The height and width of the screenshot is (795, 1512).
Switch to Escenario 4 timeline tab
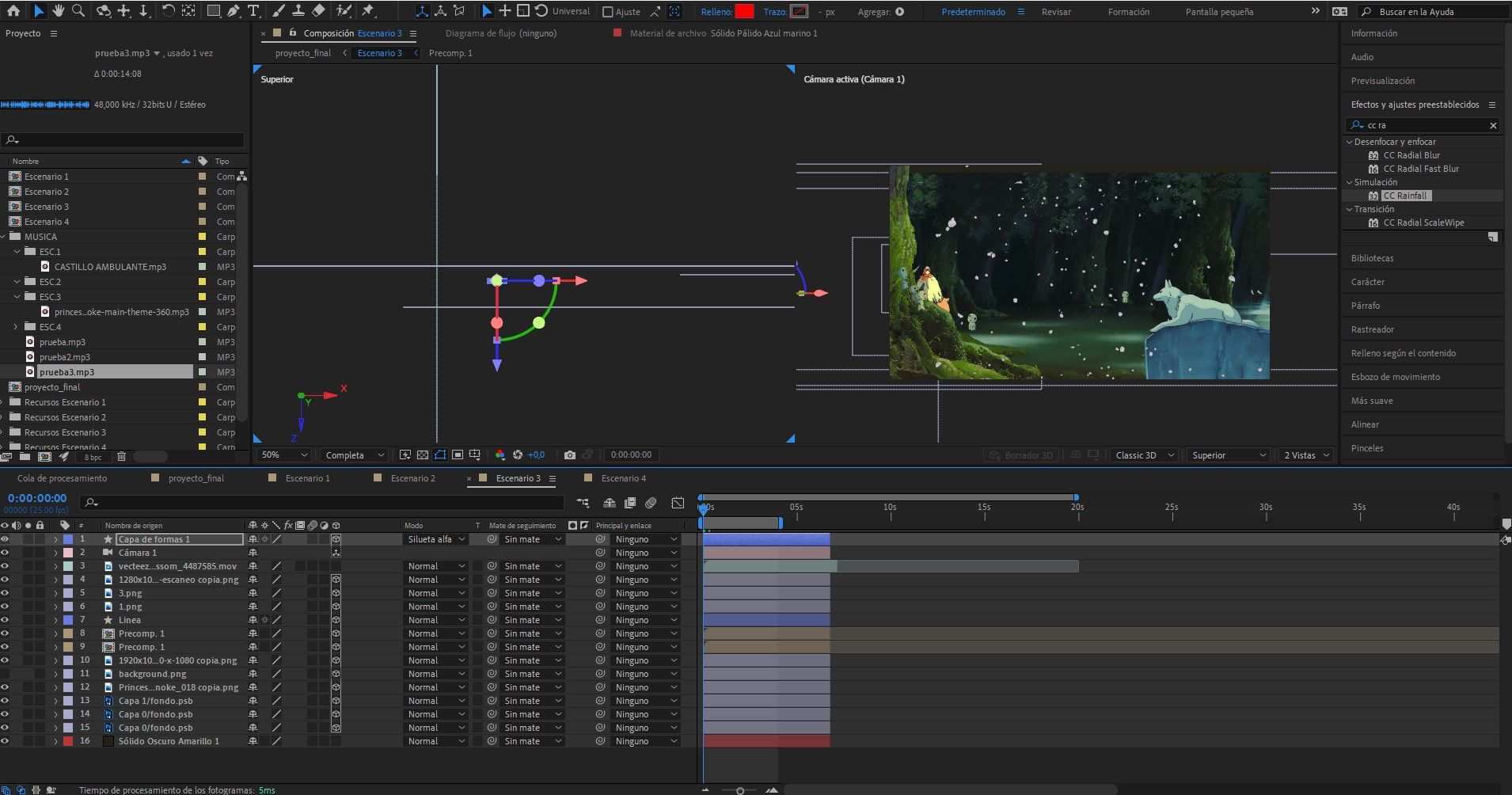pos(623,478)
